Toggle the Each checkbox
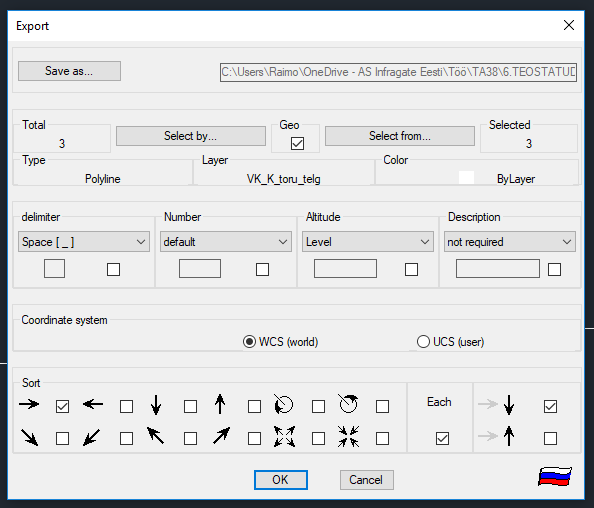Image resolution: width=594 pixels, height=508 pixels. [442, 439]
